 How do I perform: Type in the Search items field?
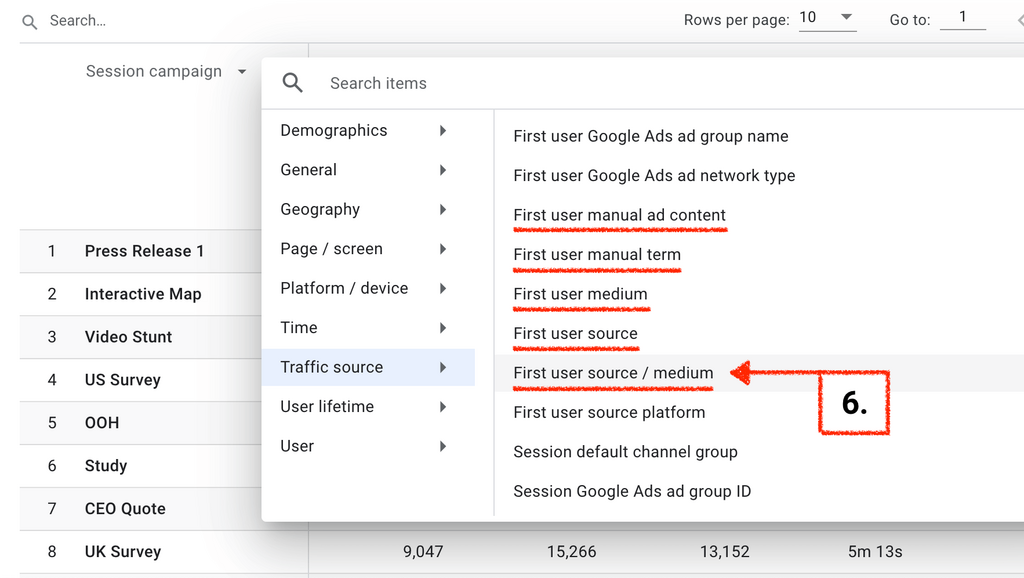pyautogui.click(x=600, y=83)
